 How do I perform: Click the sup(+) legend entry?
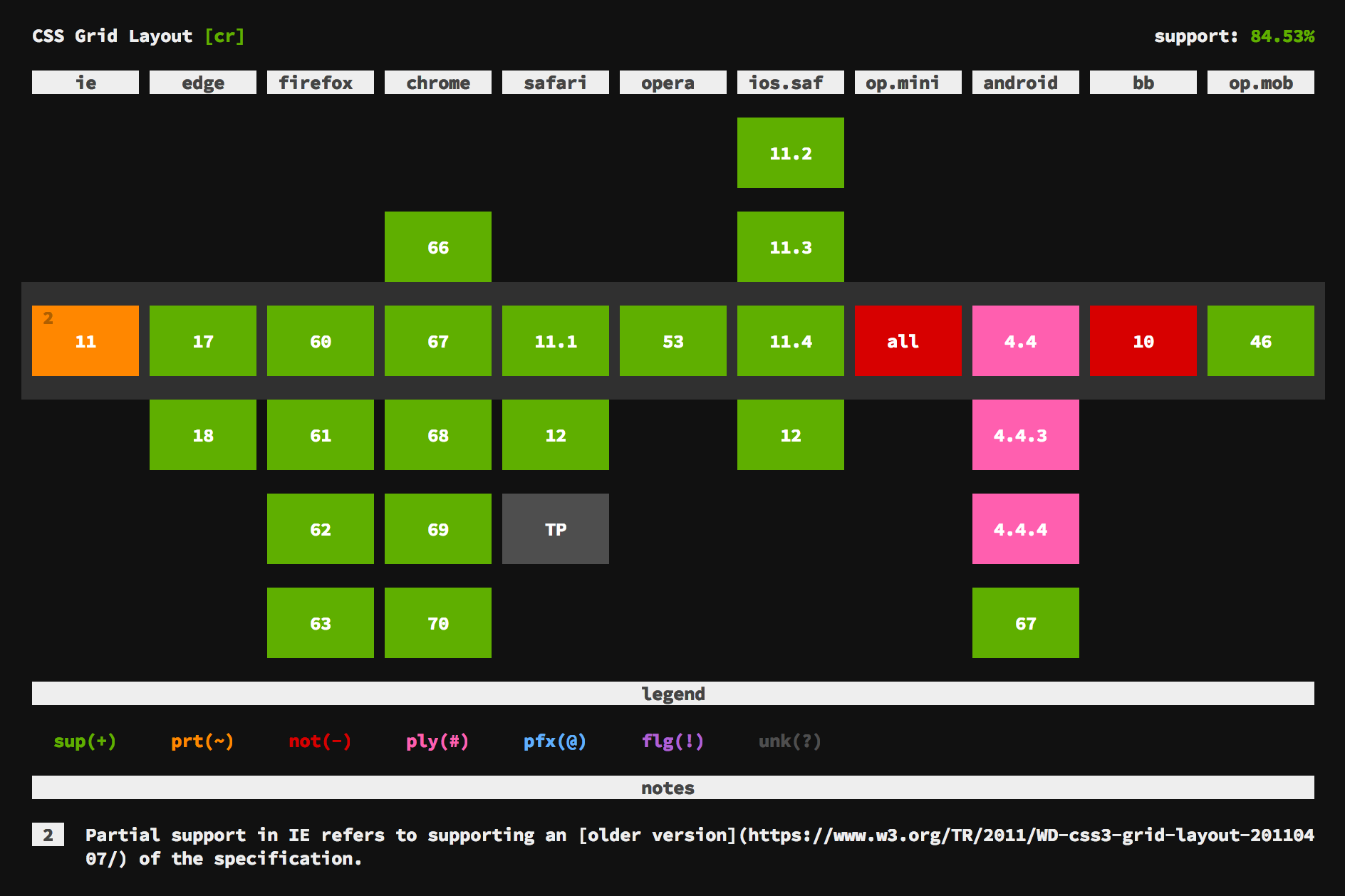point(85,741)
